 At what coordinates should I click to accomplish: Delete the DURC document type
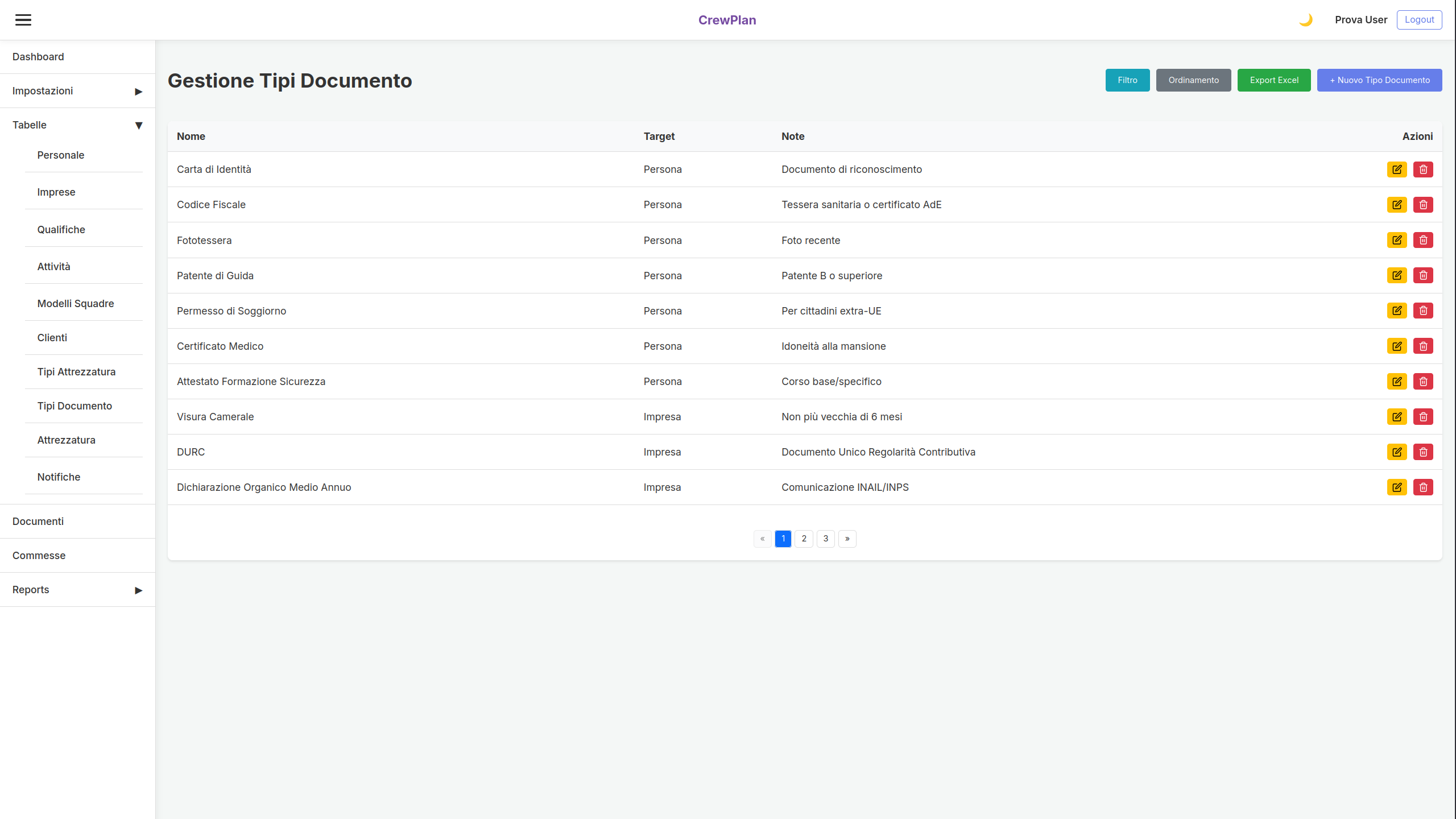(1423, 452)
